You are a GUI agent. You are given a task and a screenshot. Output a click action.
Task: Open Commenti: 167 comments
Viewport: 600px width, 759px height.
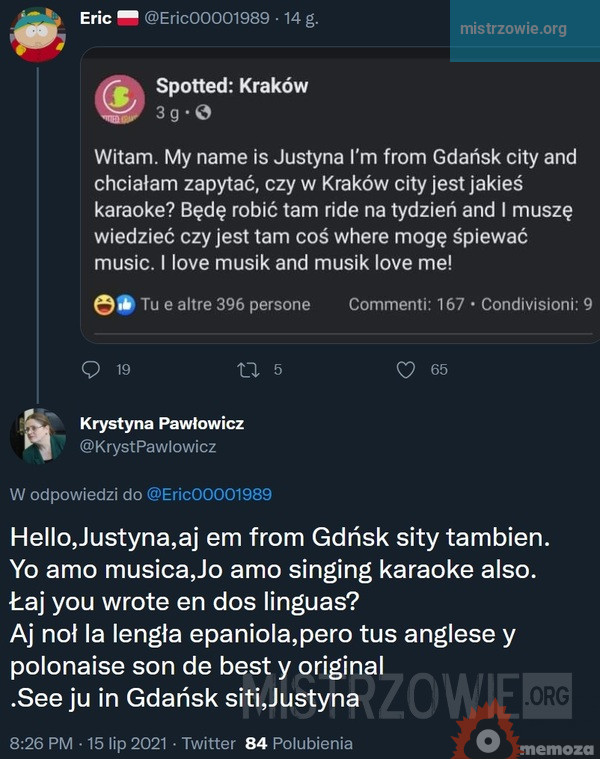[x=406, y=304]
